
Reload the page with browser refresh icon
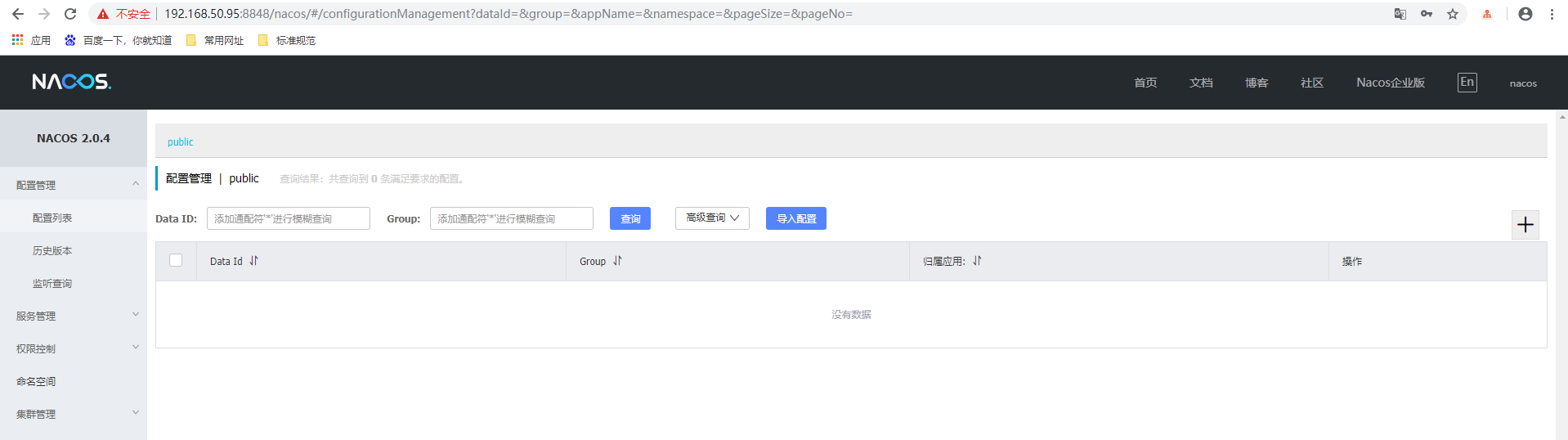click(x=70, y=14)
